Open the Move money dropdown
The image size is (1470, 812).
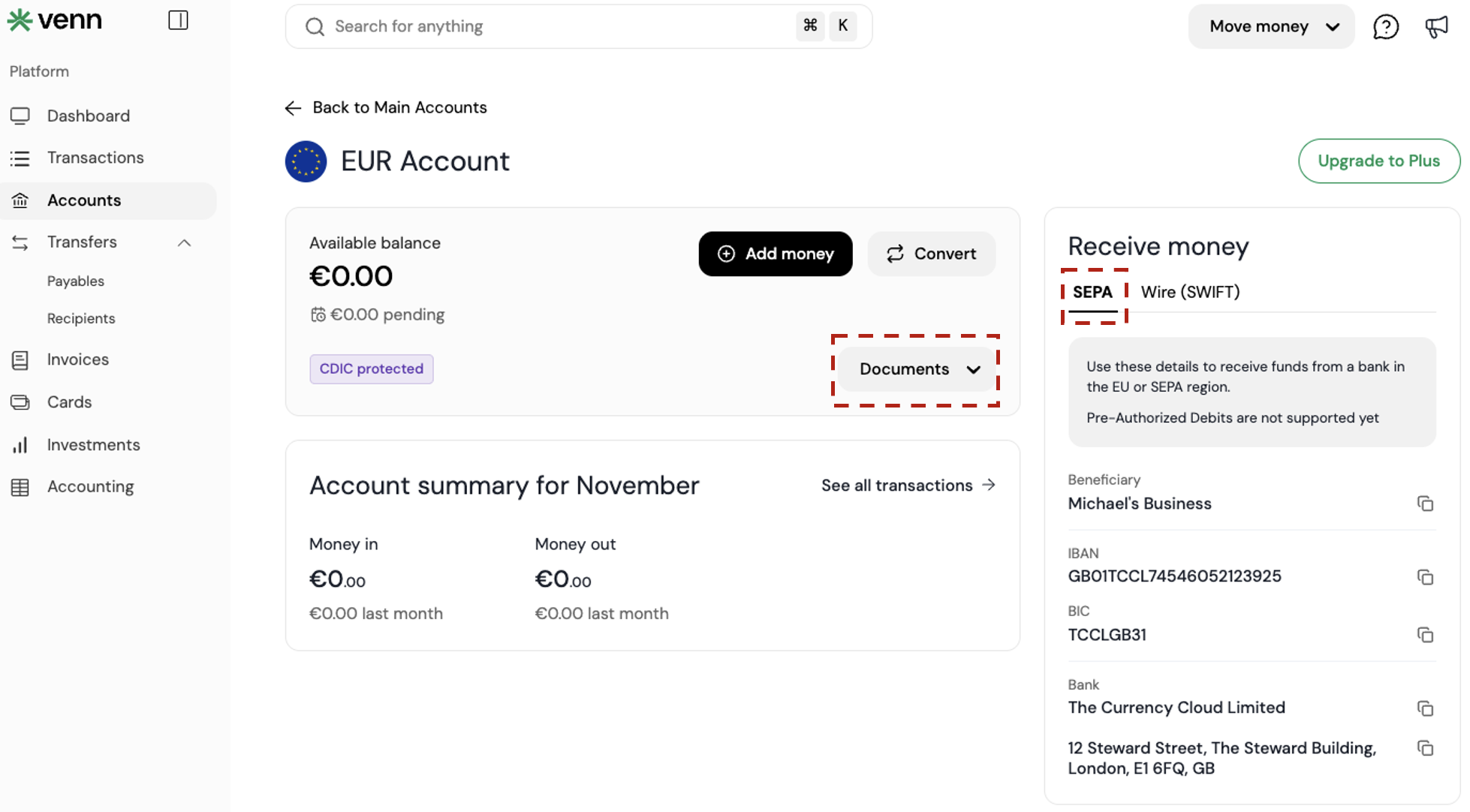1271,27
